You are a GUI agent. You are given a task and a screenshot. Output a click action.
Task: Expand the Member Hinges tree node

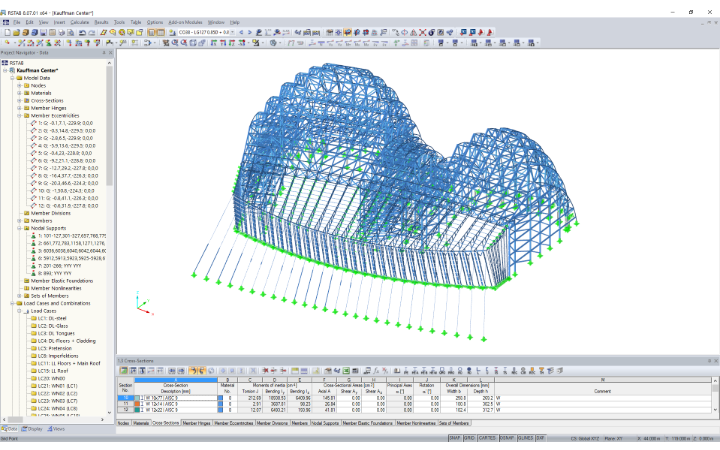[x=19, y=108]
